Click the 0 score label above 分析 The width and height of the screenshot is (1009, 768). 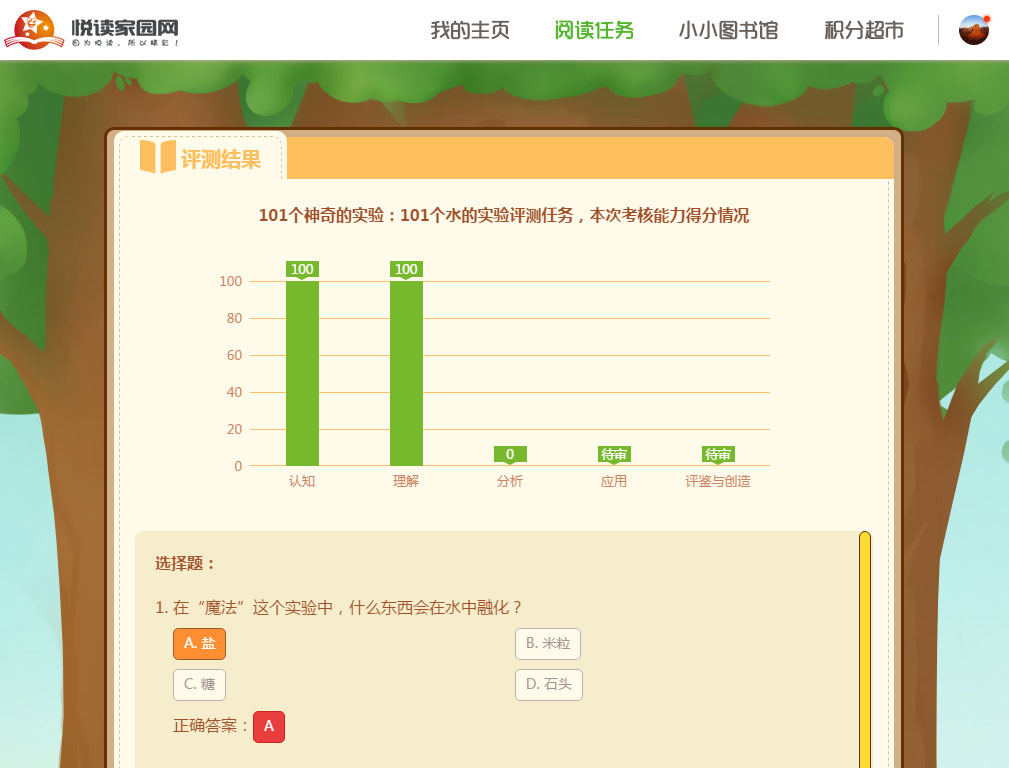coord(510,454)
